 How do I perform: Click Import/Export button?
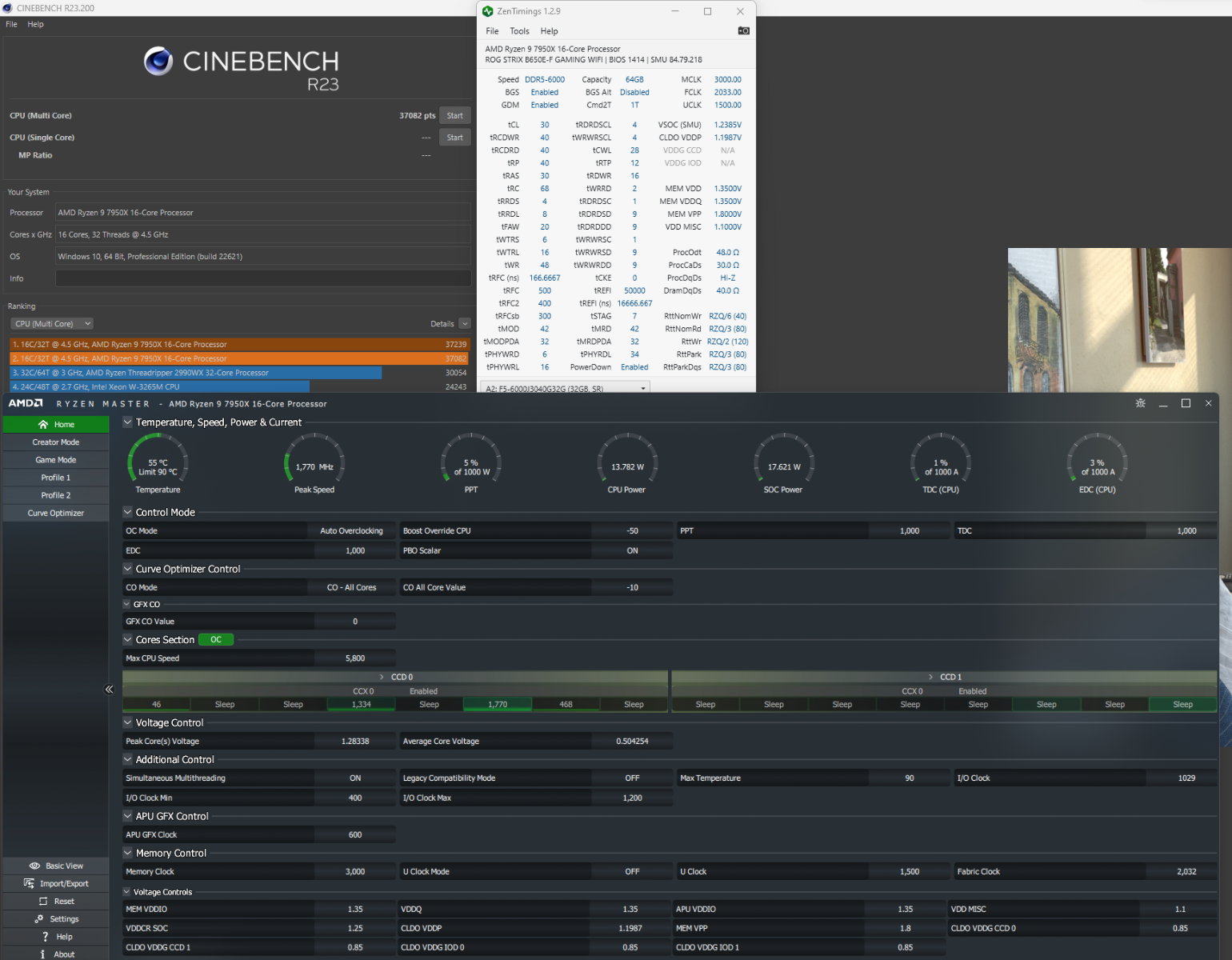point(56,883)
